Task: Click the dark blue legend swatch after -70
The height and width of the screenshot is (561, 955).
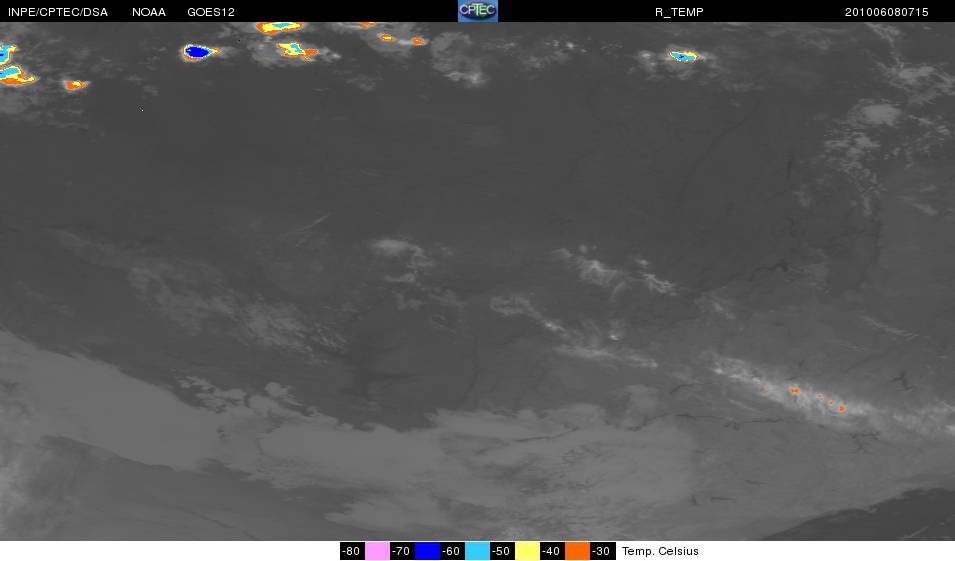Action: 427,551
